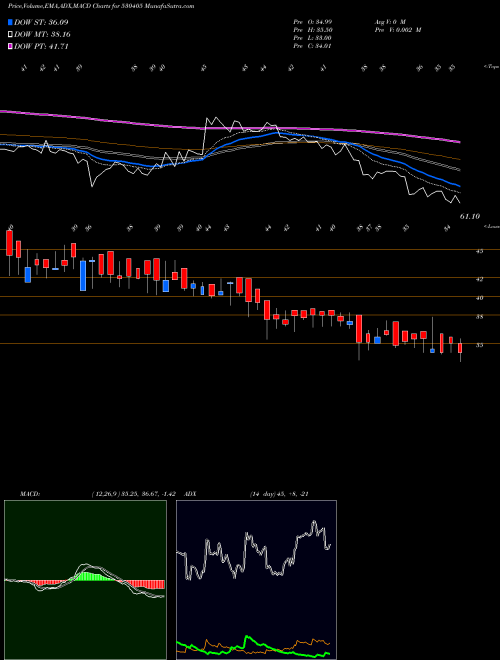Click the 45 price axis label
The height and width of the screenshot is (660, 500).
(480, 251)
